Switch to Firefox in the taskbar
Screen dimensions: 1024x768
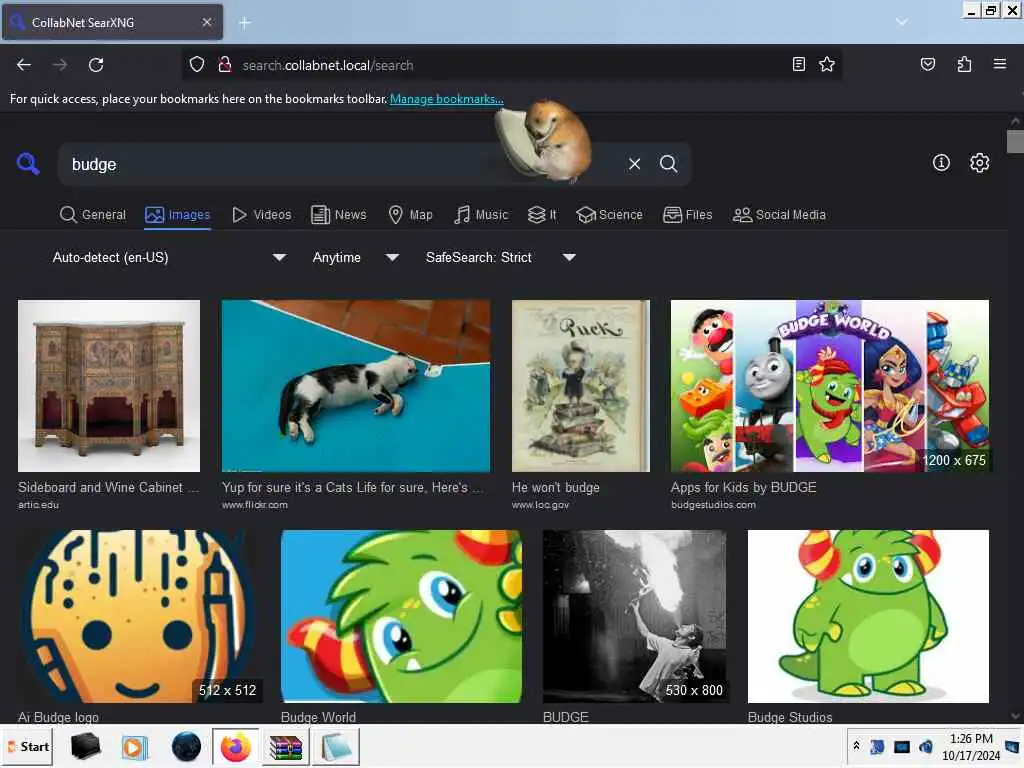point(236,746)
